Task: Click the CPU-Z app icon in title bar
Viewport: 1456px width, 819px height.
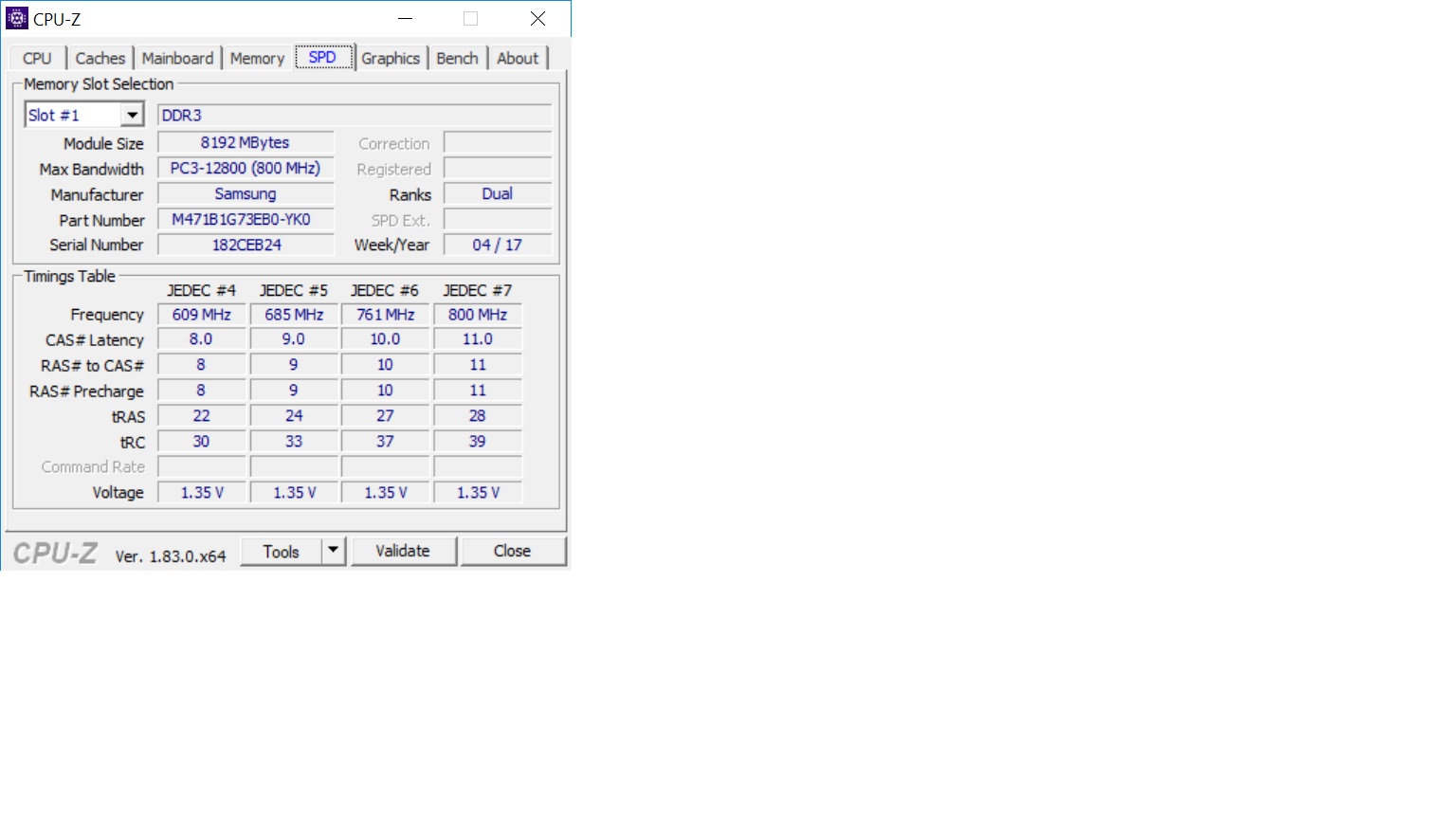Action: point(17,18)
